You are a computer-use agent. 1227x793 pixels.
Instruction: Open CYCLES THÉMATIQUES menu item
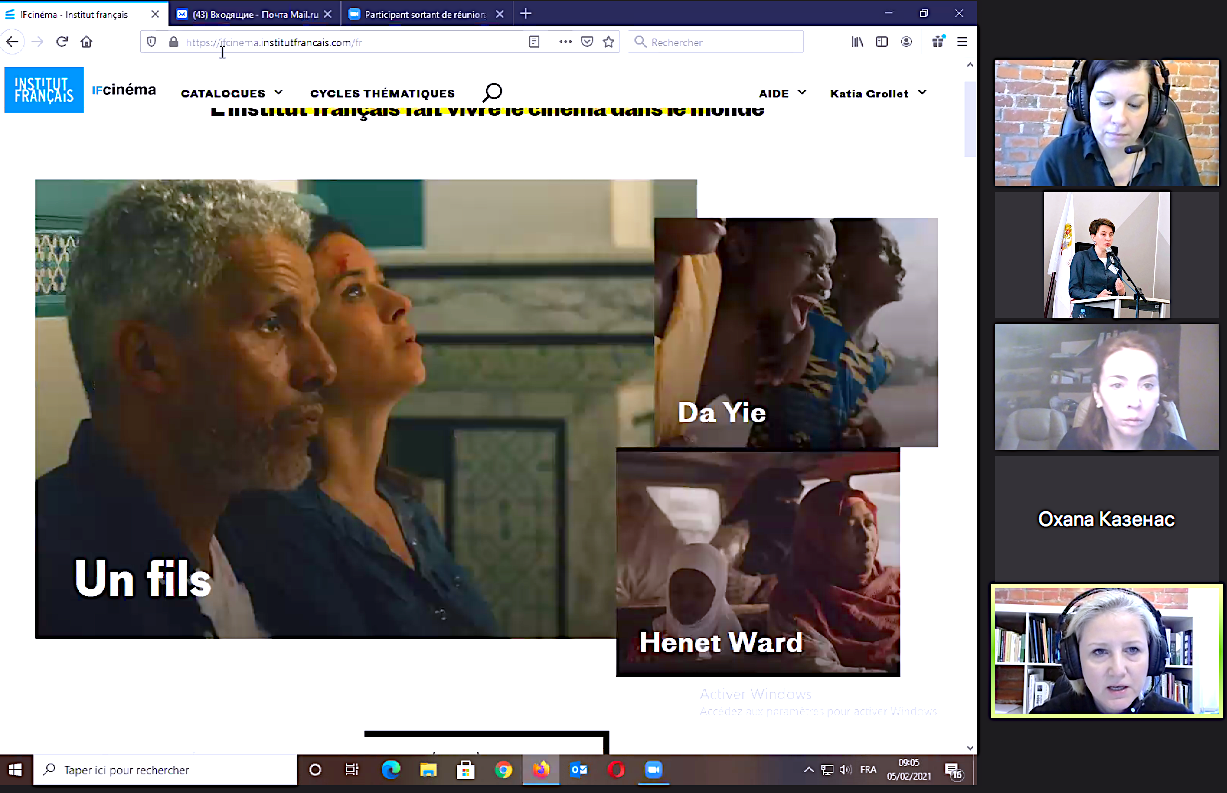pyautogui.click(x=382, y=93)
